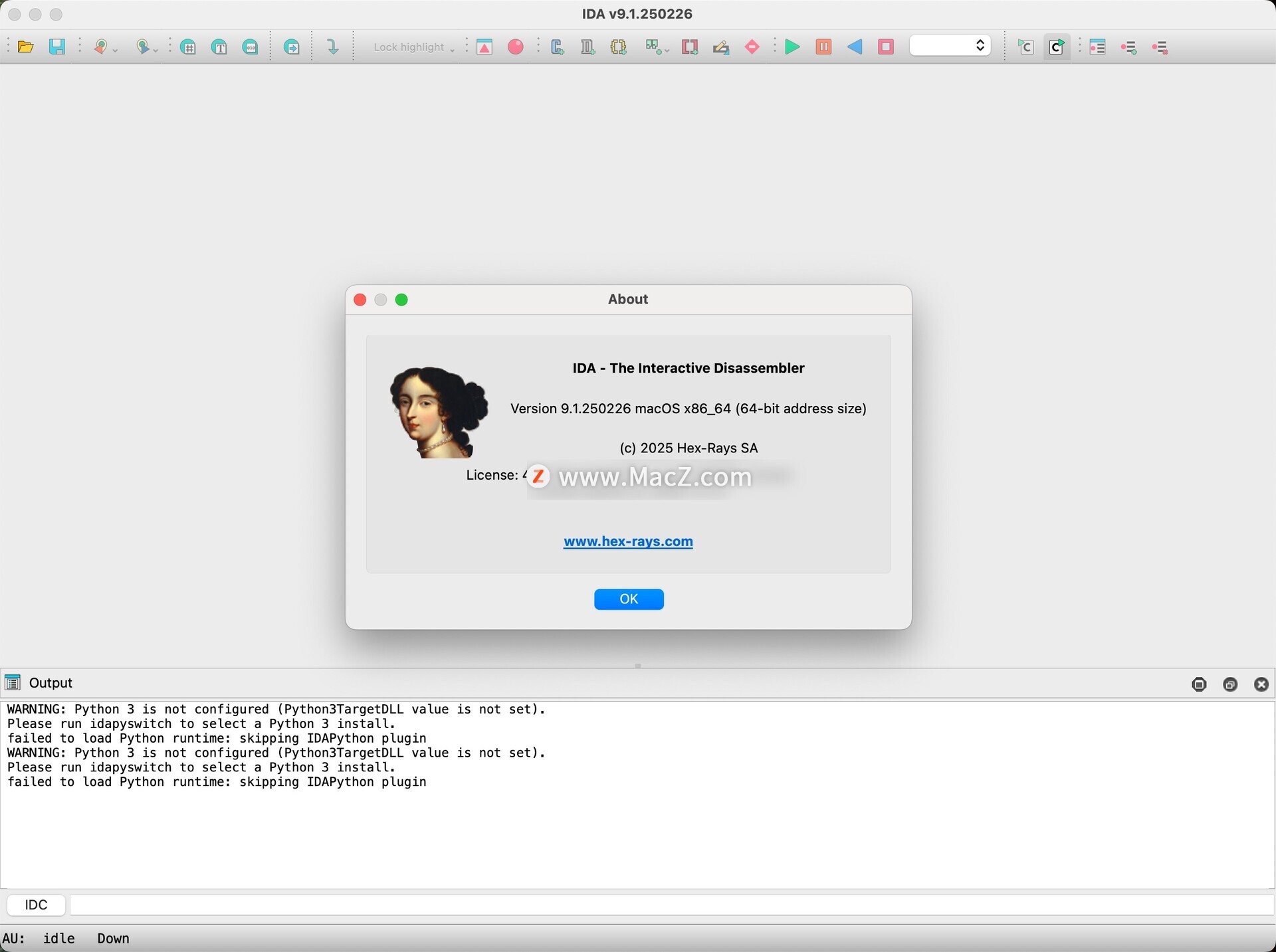Click the blue 'C' code creation icon

pyautogui.click(x=557, y=47)
